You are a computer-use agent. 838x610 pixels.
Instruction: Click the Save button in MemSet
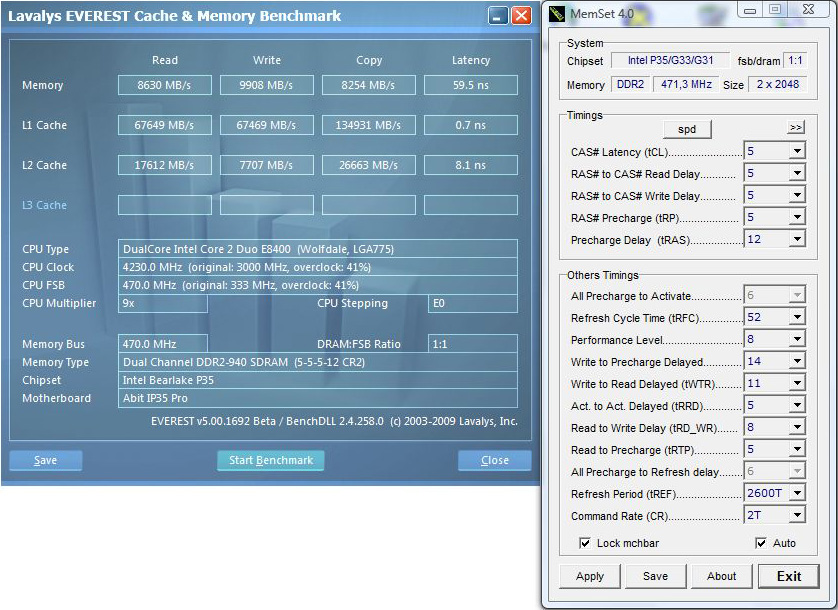[x=655, y=576]
